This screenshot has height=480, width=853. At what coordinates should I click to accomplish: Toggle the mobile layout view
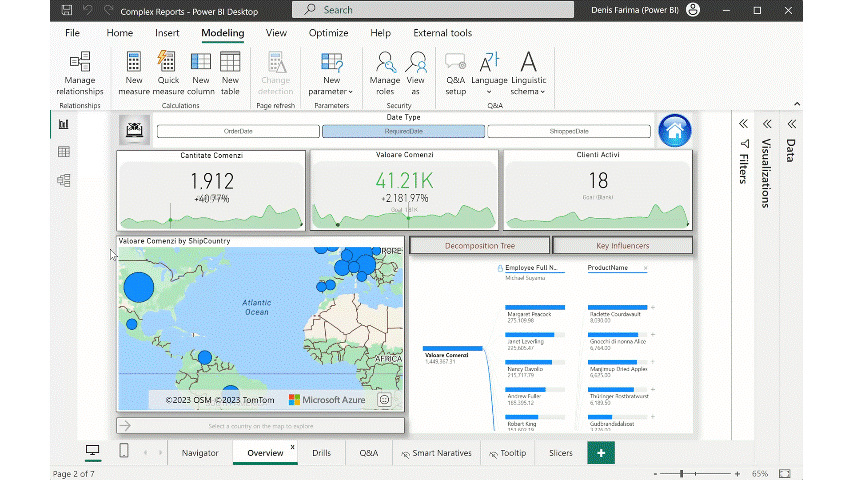pyautogui.click(x=124, y=452)
